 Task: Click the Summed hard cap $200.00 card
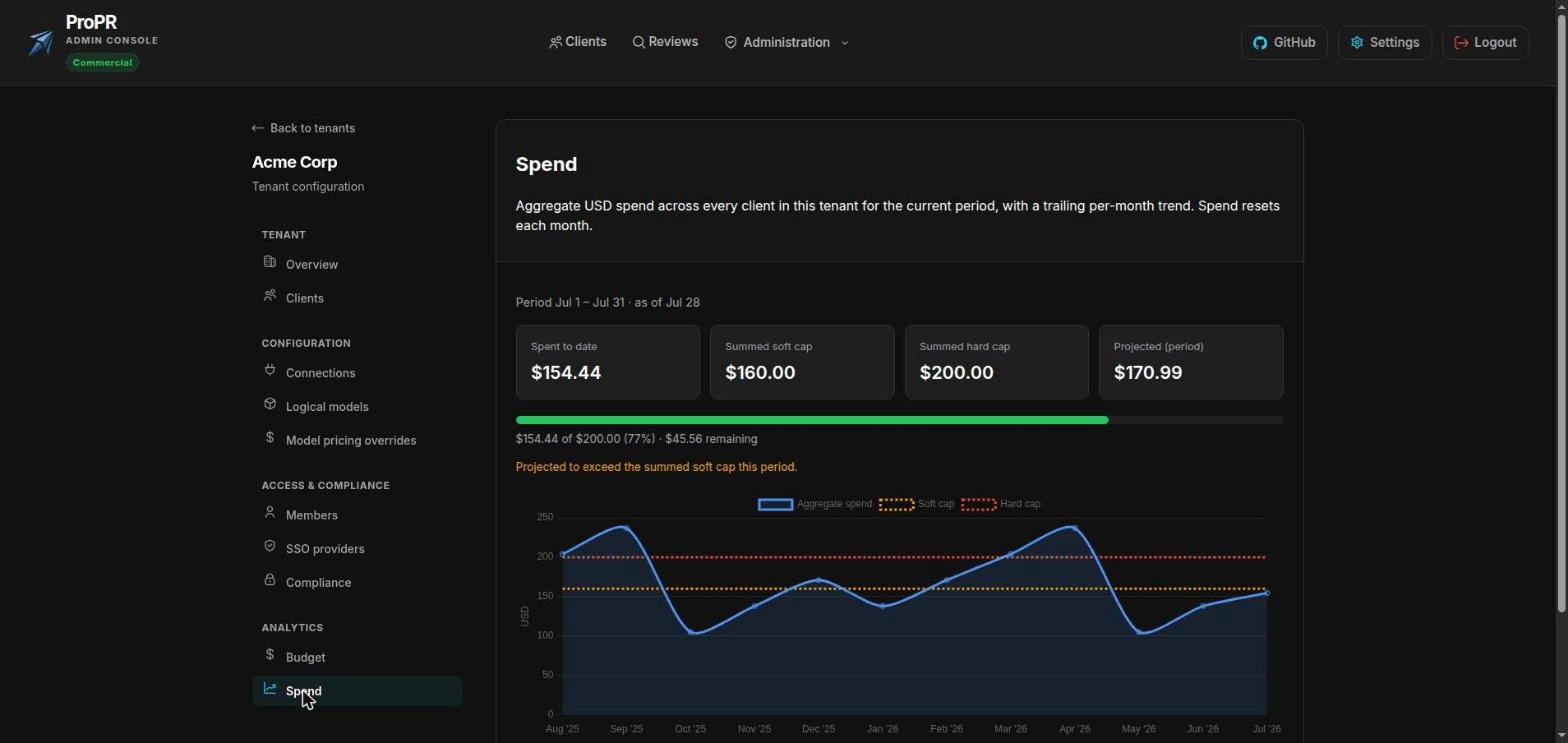[996, 362]
